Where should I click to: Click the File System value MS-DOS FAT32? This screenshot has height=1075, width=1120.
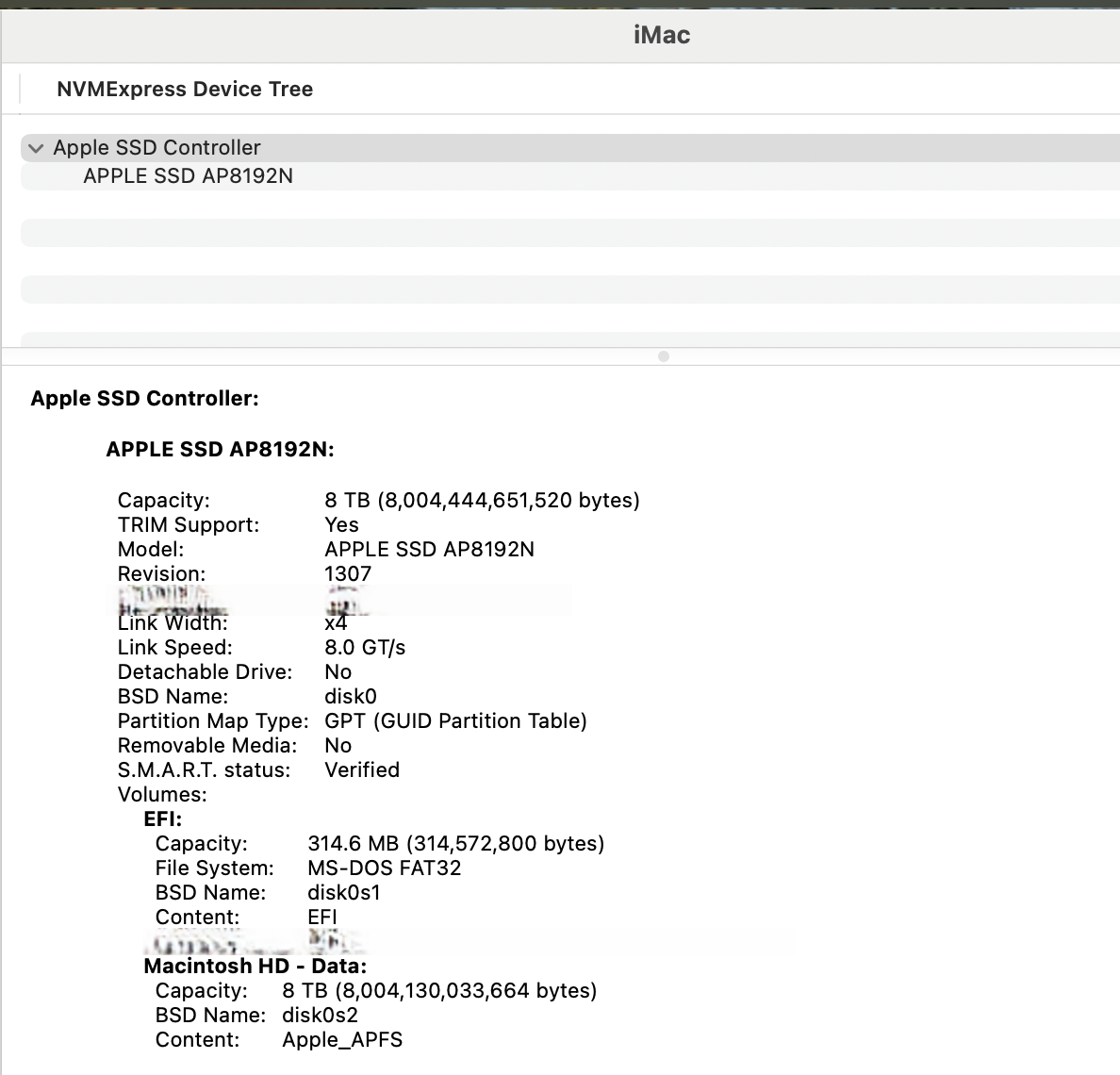click(385, 868)
